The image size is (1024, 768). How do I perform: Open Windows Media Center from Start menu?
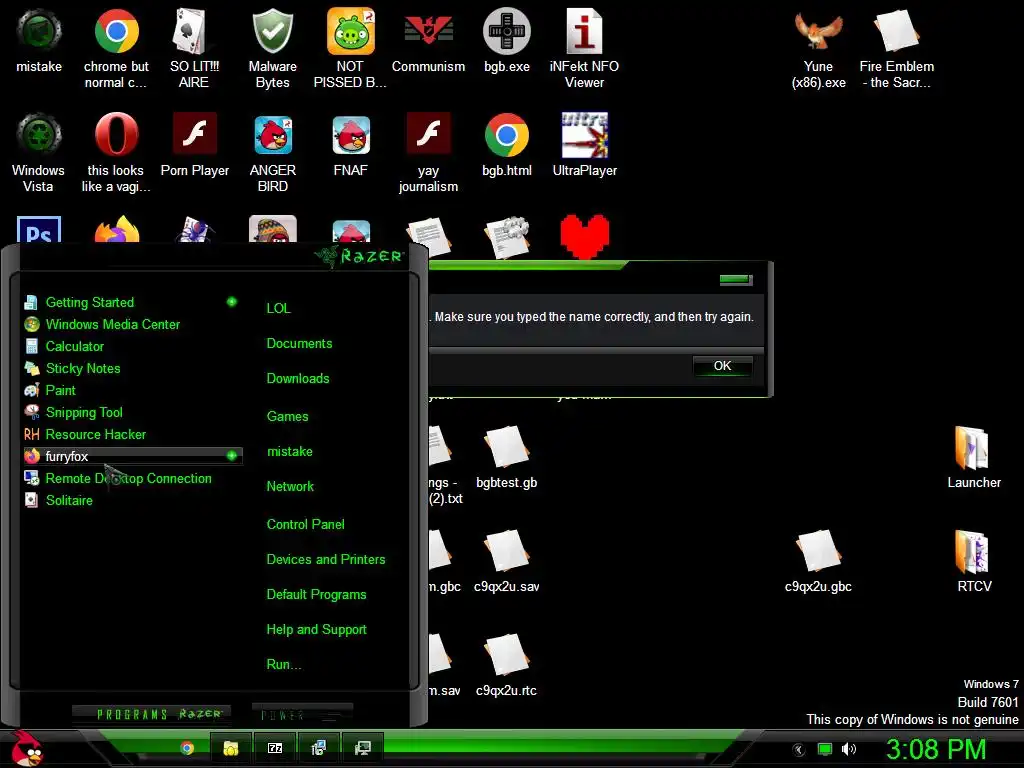click(x=133, y=325)
